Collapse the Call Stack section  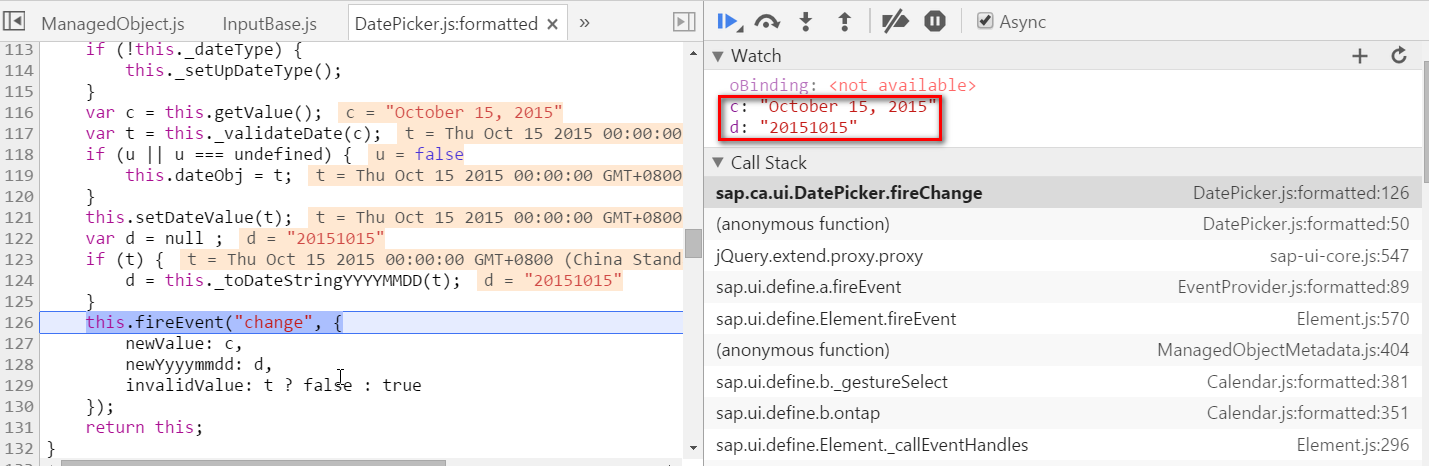pyautogui.click(x=717, y=163)
